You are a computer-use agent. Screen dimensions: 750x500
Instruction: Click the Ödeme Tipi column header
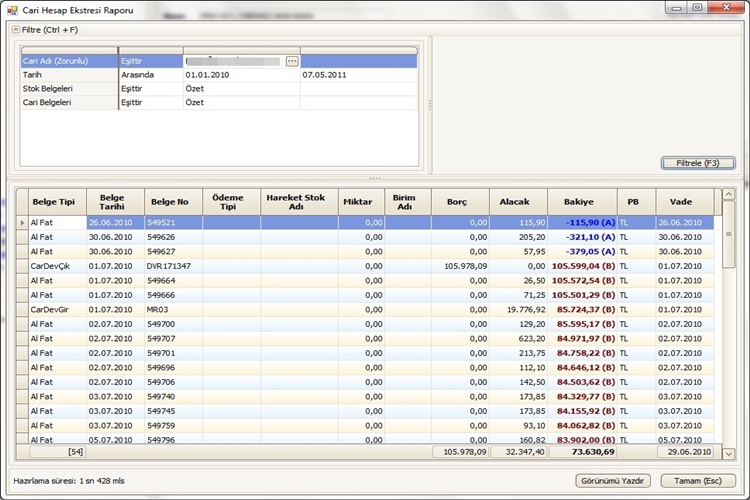coord(232,202)
